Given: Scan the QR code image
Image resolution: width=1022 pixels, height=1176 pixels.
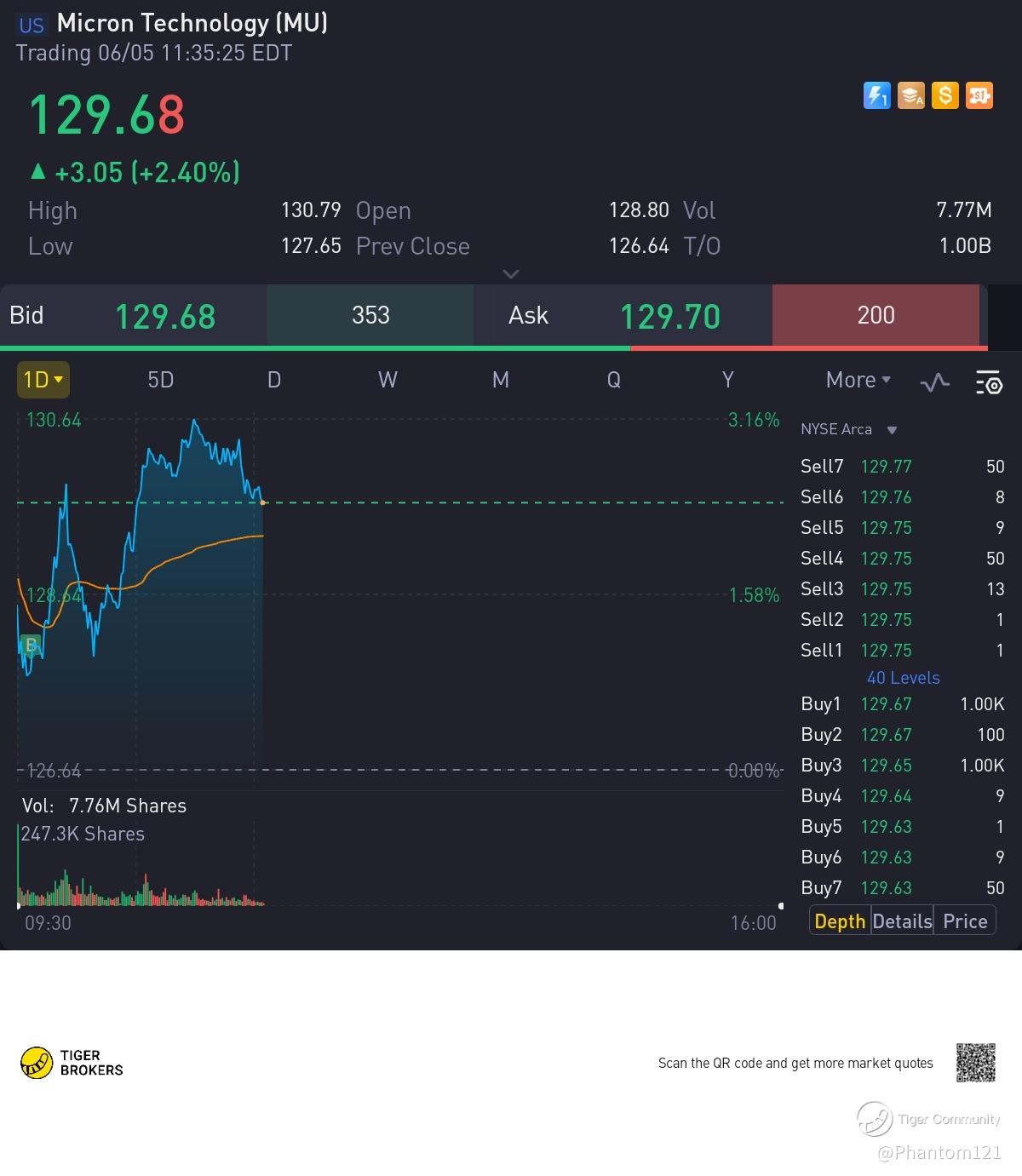Looking at the screenshot, I should (975, 1062).
